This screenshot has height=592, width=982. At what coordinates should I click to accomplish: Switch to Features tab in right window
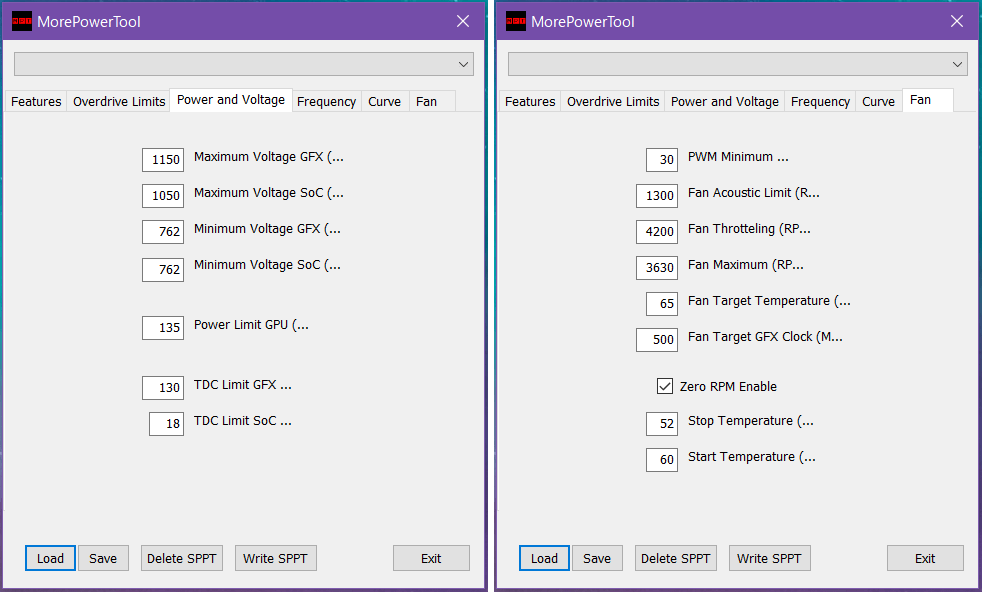tap(530, 101)
